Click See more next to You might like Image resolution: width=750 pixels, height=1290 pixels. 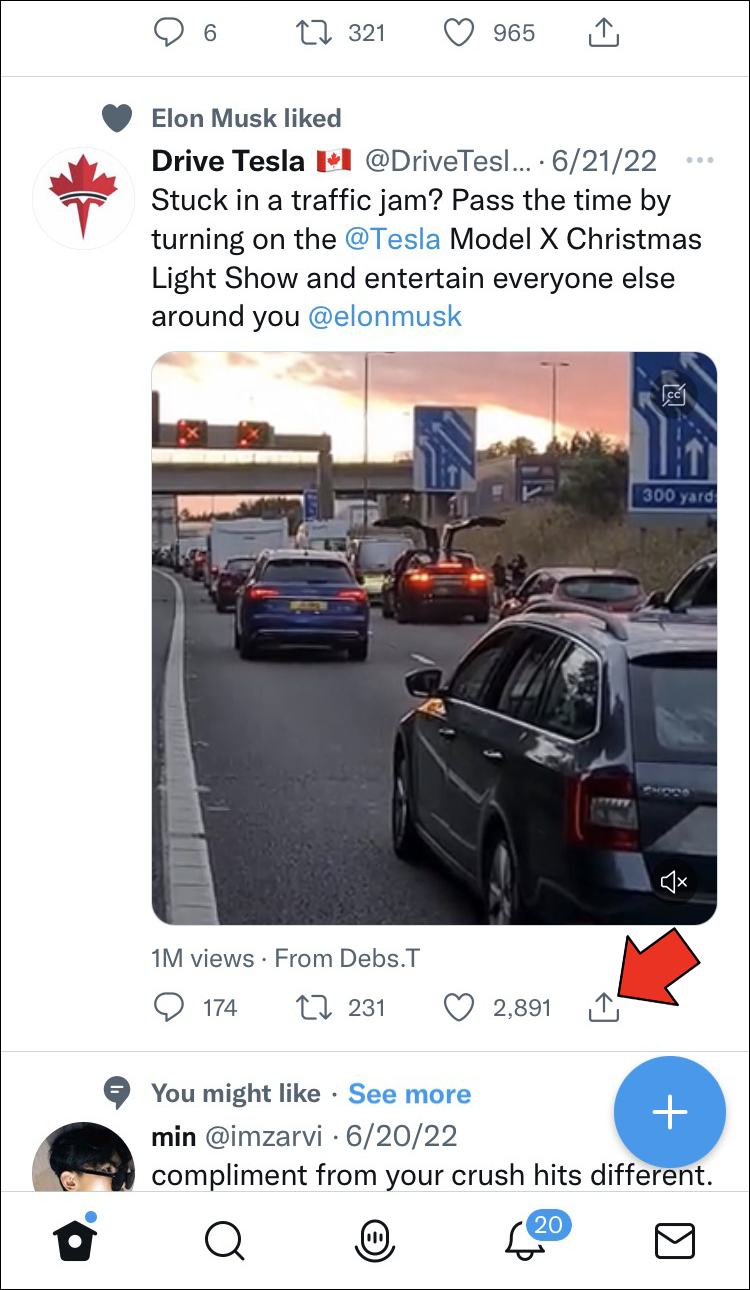coord(410,1094)
